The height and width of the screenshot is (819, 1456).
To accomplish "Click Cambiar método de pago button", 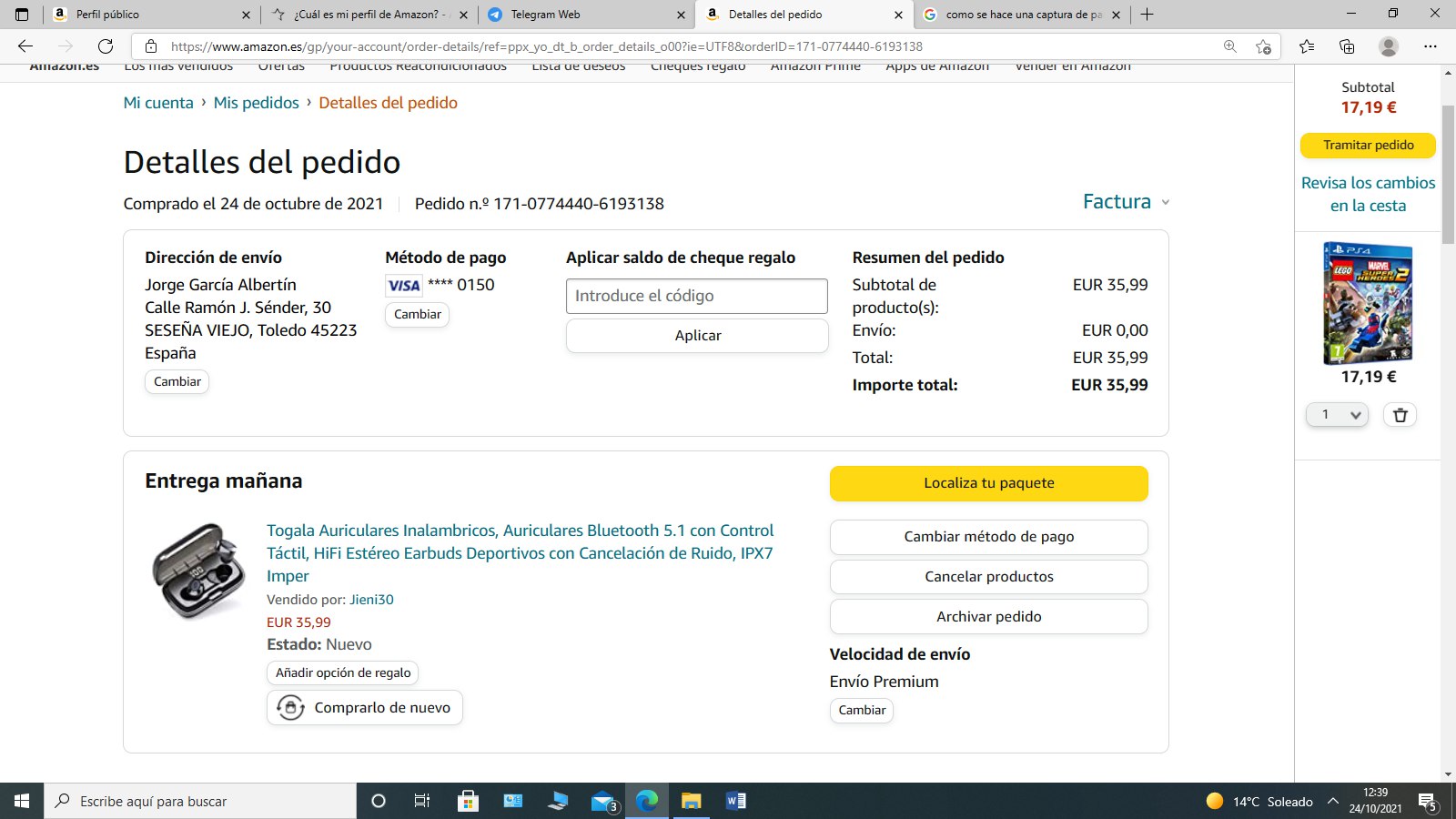I will point(989,537).
